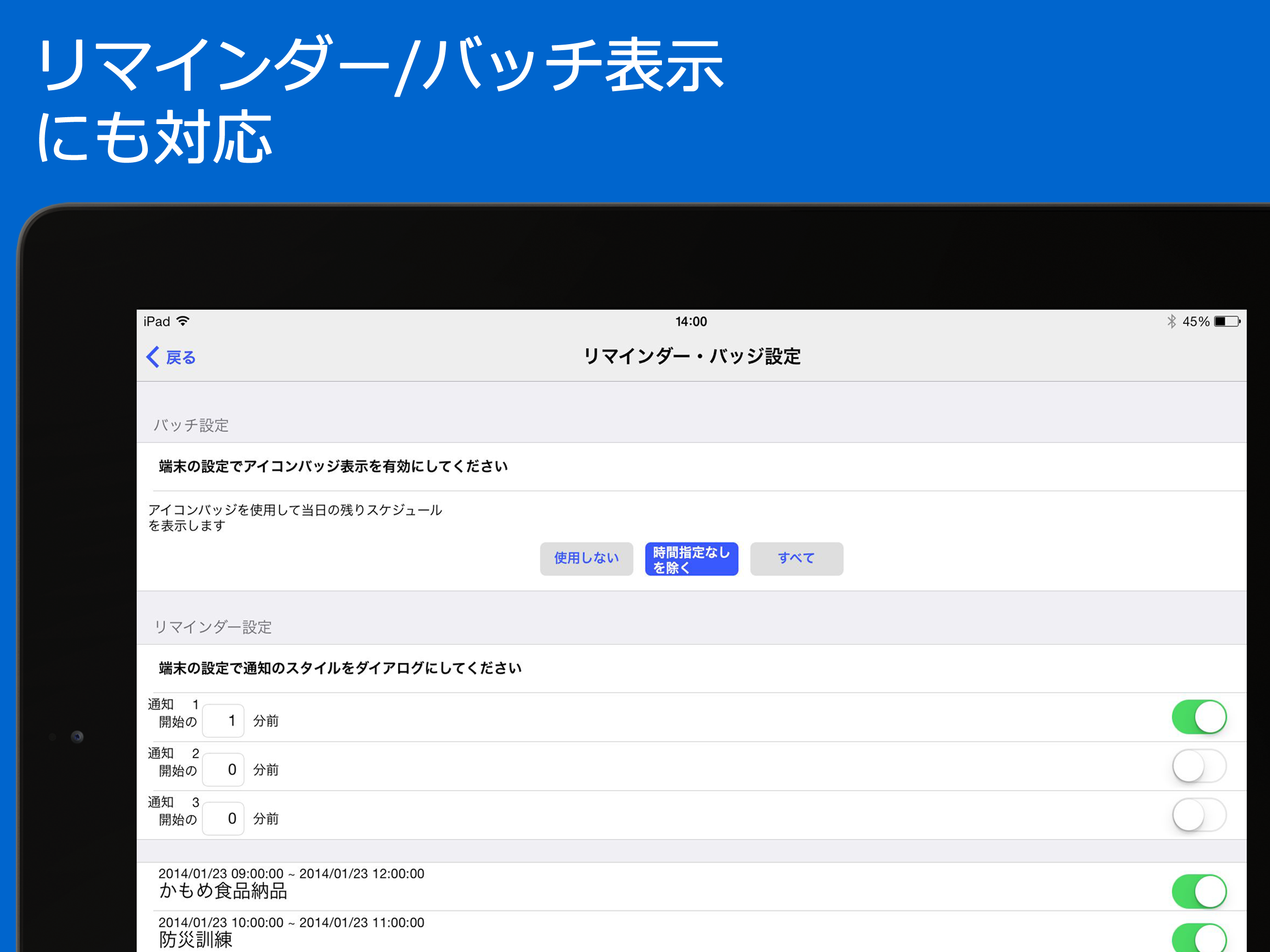Edit 通知 3 minutes field

(223, 818)
